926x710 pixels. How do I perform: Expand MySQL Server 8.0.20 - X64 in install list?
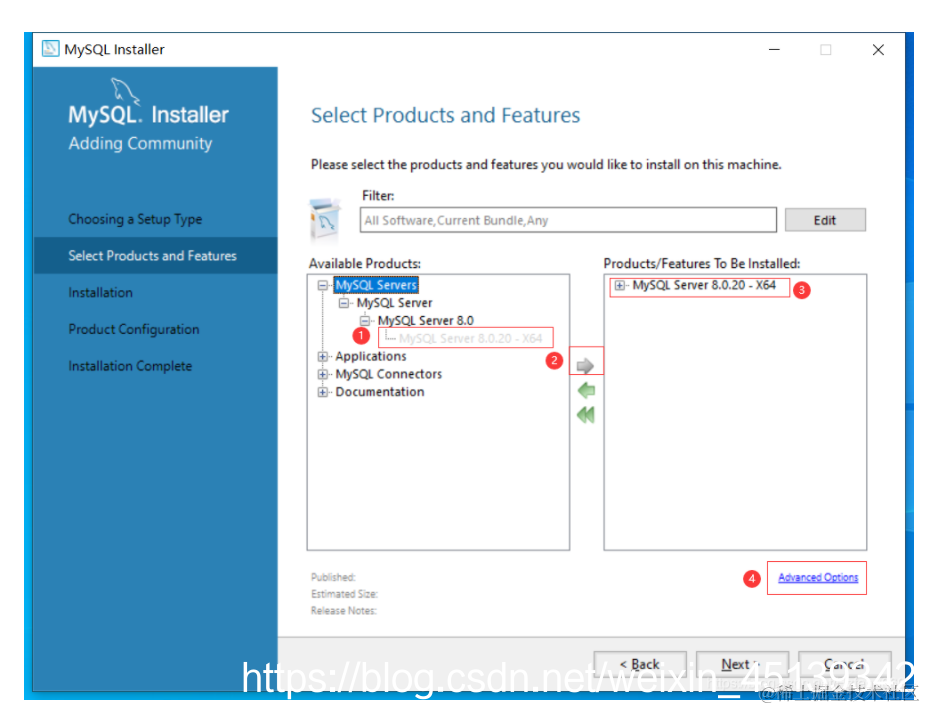[619, 285]
